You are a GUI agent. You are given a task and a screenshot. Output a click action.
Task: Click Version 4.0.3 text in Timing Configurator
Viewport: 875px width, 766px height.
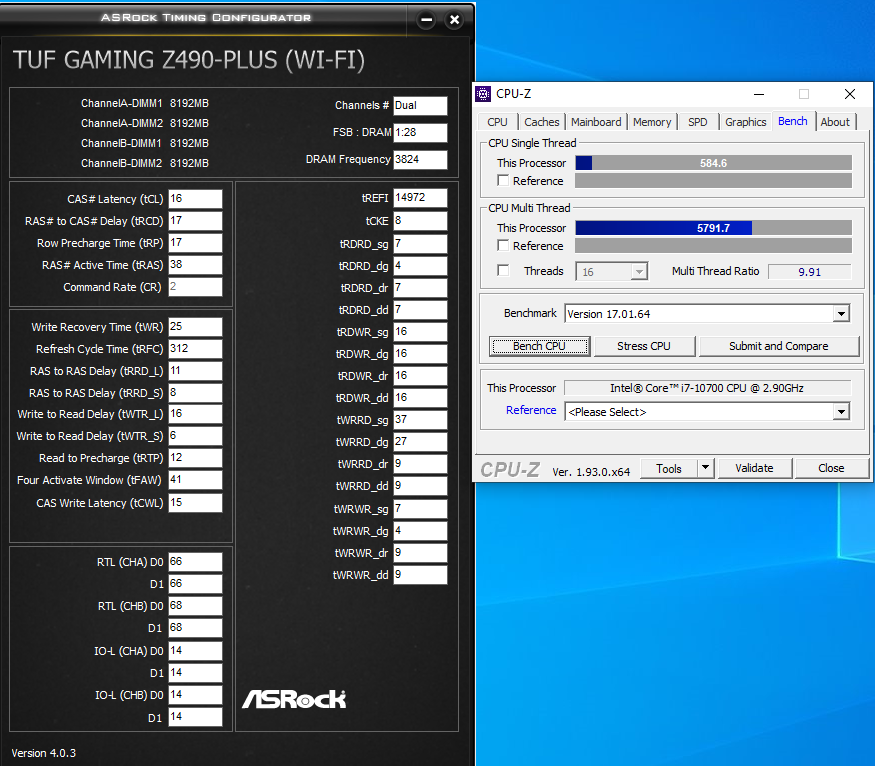44,753
